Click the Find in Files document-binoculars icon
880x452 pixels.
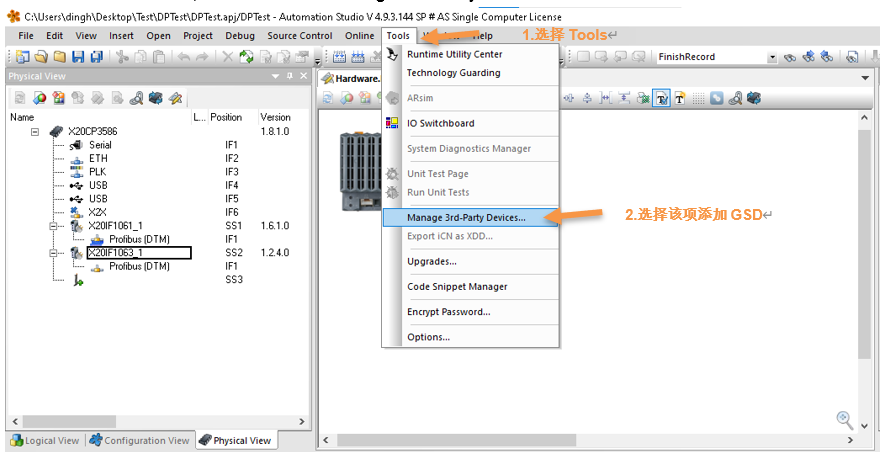pyautogui.click(x=852, y=57)
